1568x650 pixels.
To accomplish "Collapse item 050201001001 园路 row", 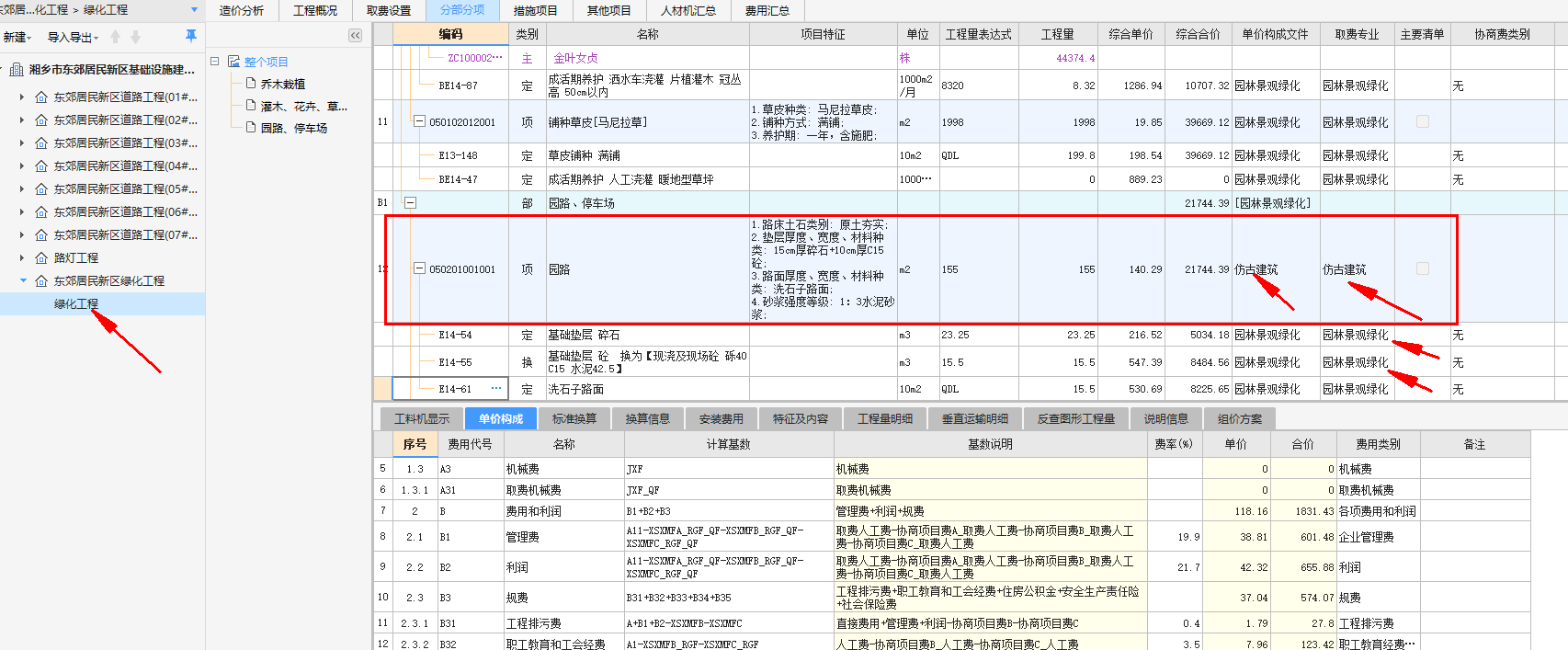I will (419, 268).
